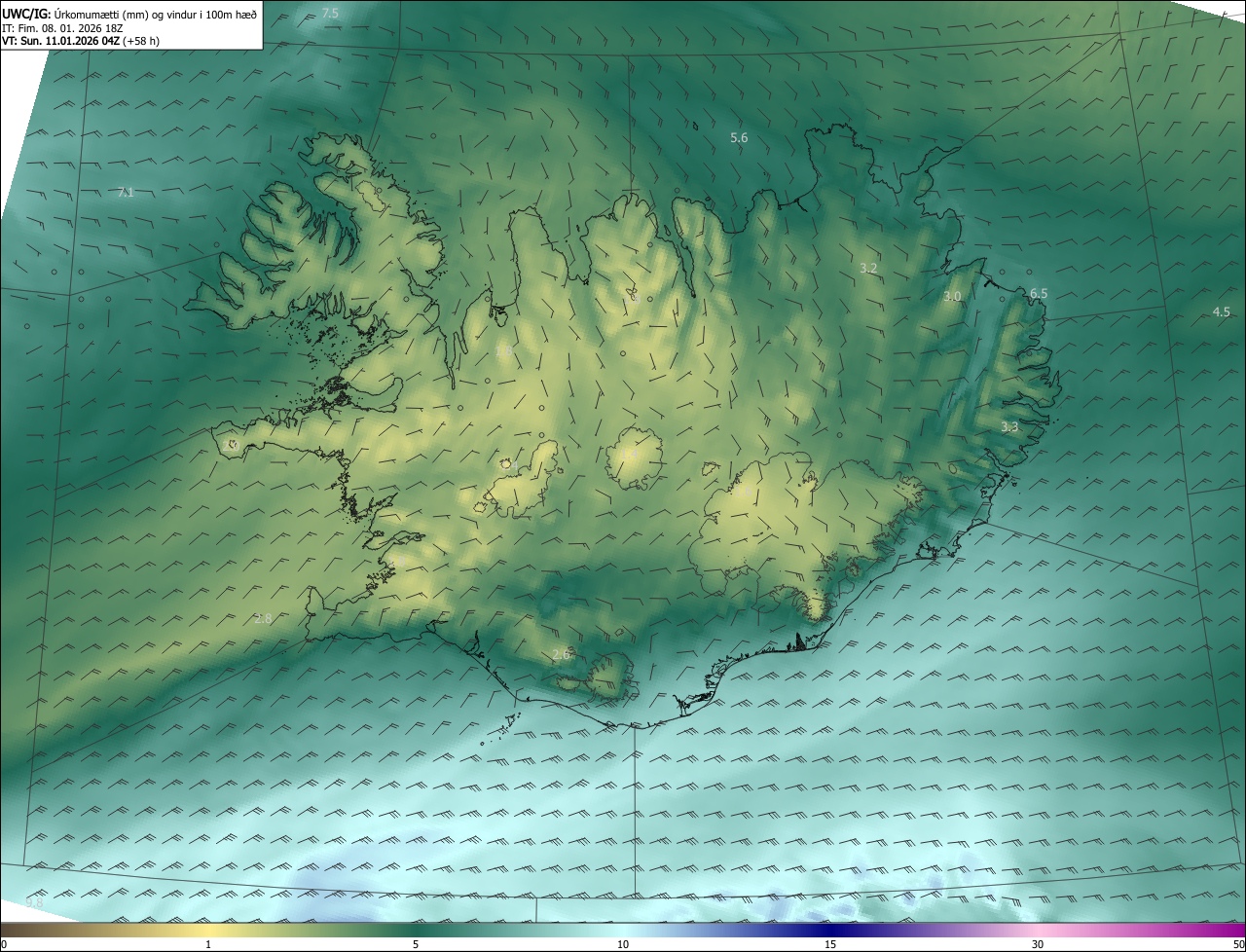Click the 10 tick on the color scale

pyautogui.click(x=623, y=944)
